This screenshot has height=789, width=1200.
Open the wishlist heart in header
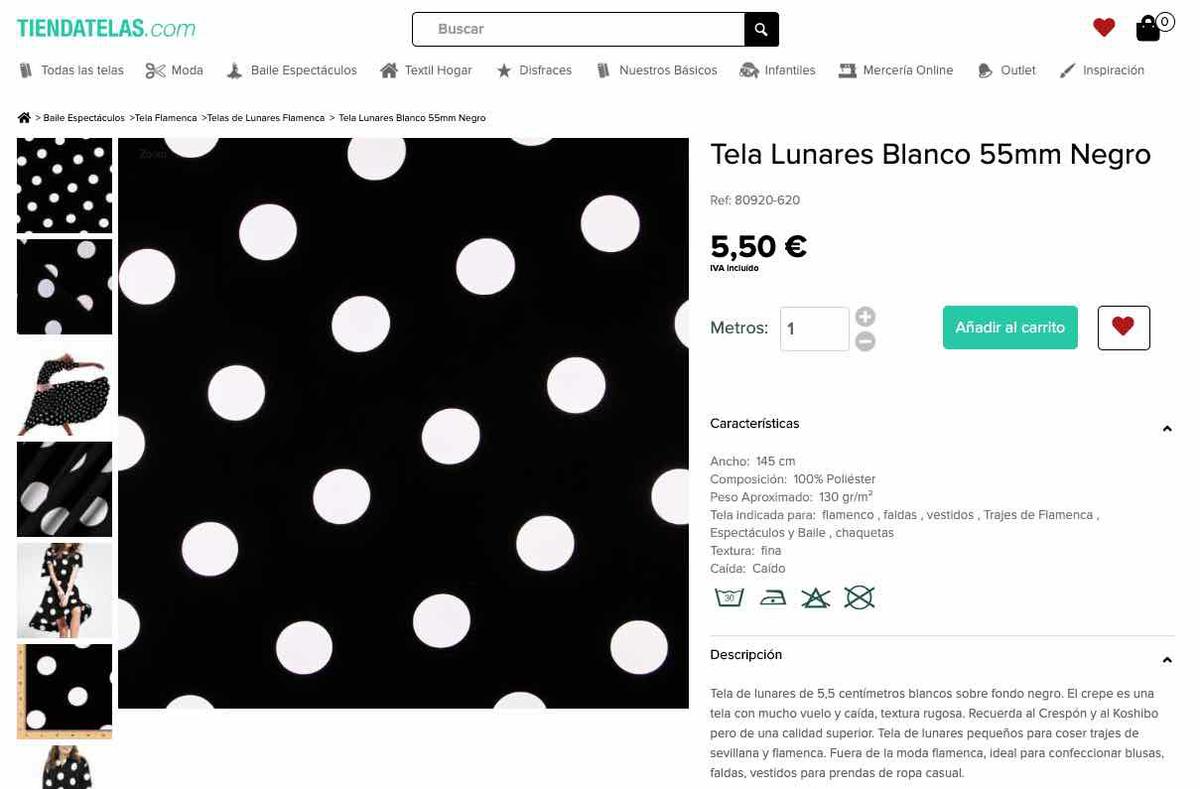[x=1104, y=28]
